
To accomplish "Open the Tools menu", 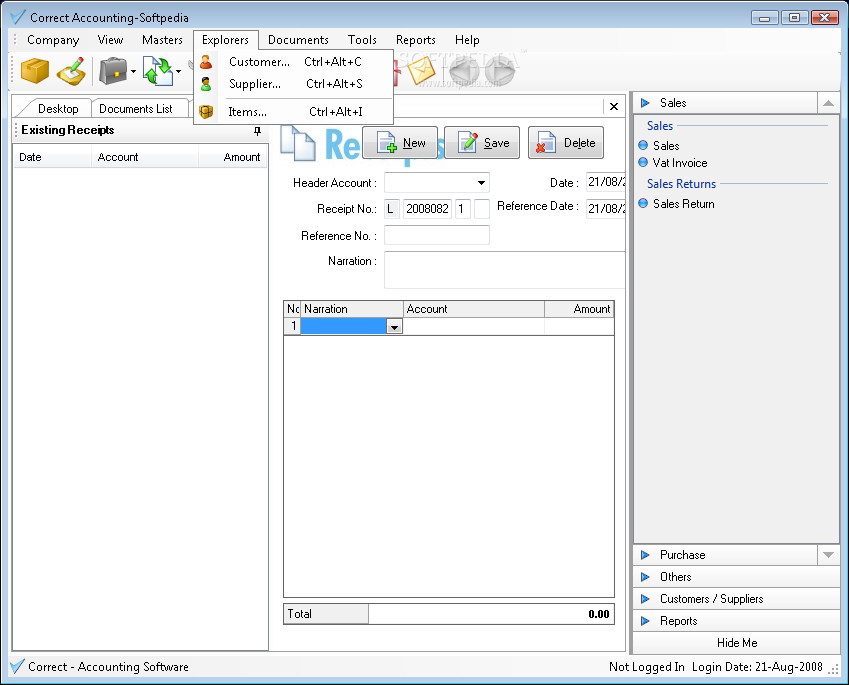I will pos(362,40).
